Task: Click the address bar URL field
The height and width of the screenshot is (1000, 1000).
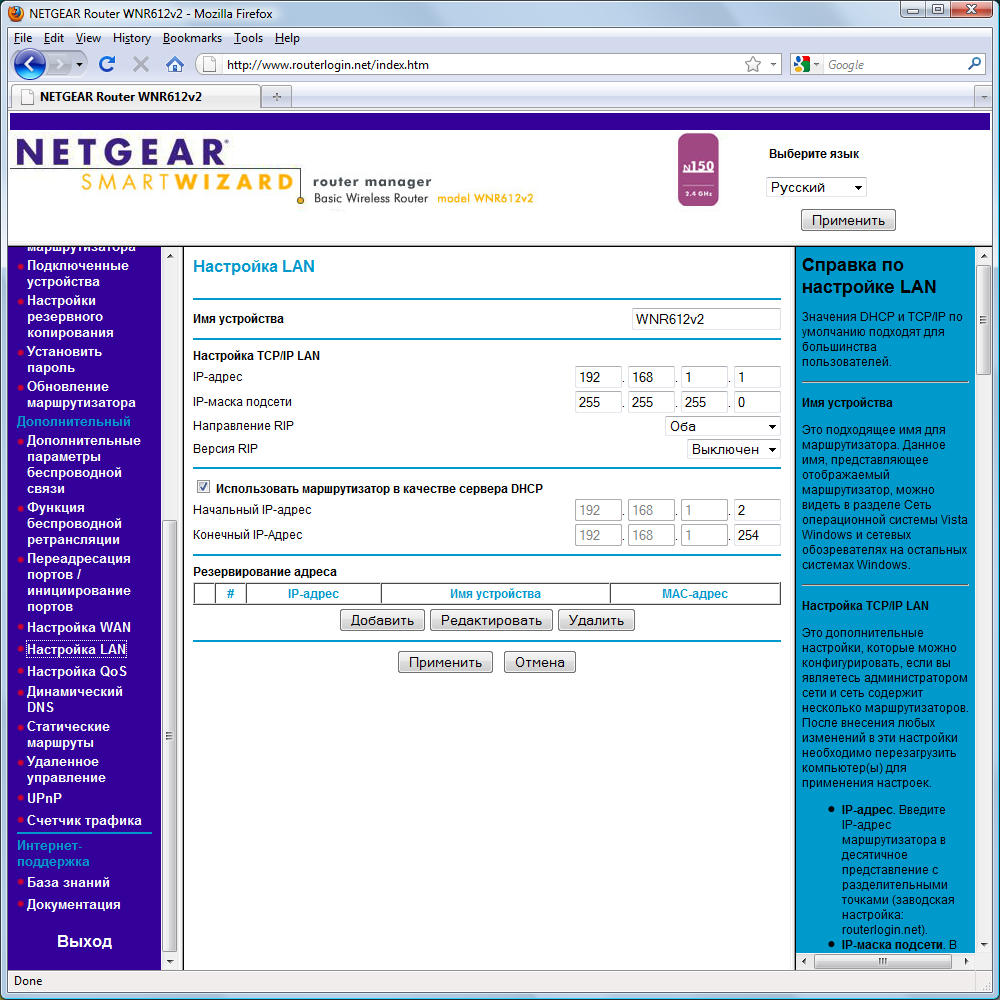Action: 482,64
